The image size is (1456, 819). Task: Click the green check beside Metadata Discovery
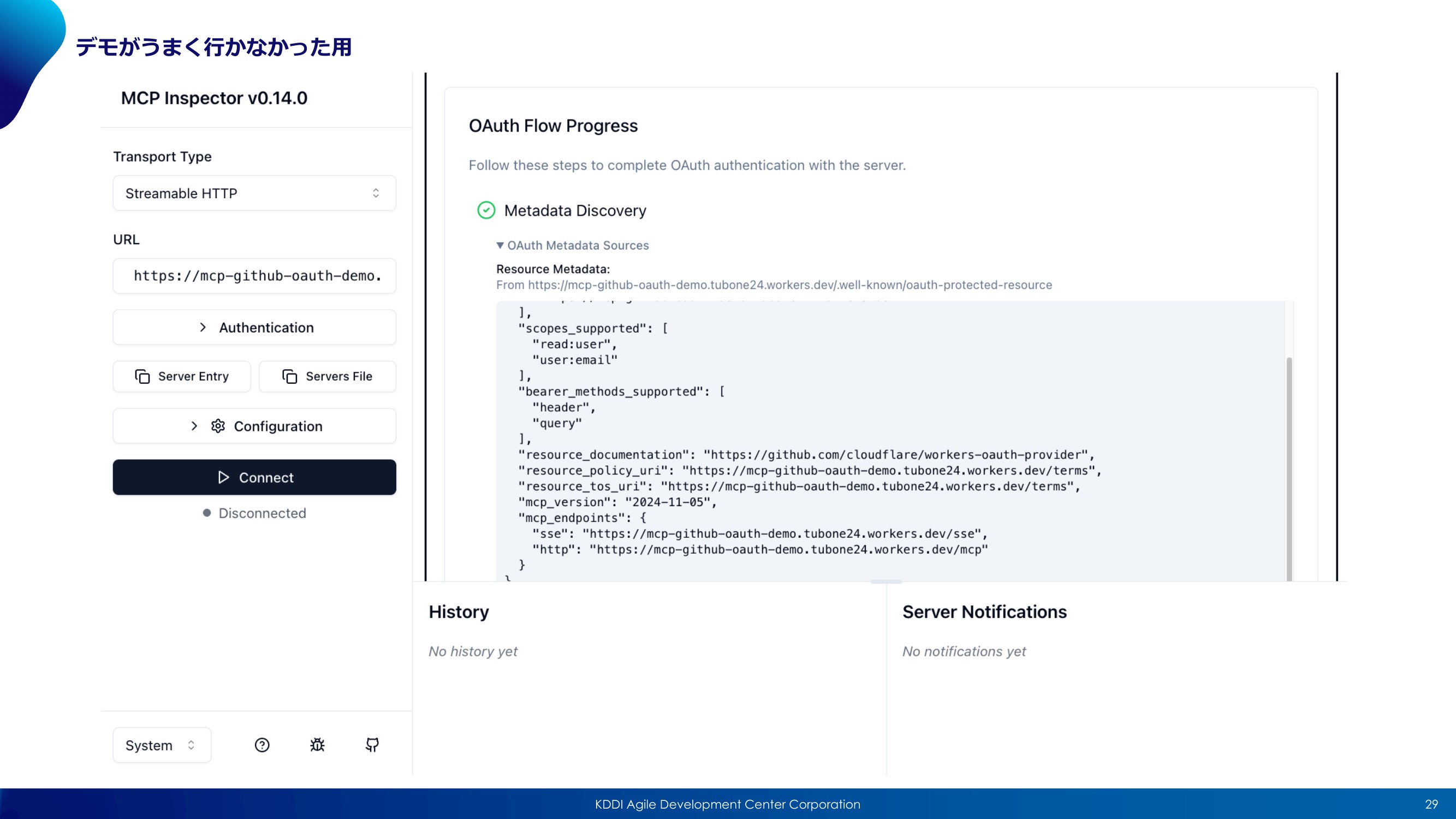click(x=486, y=210)
